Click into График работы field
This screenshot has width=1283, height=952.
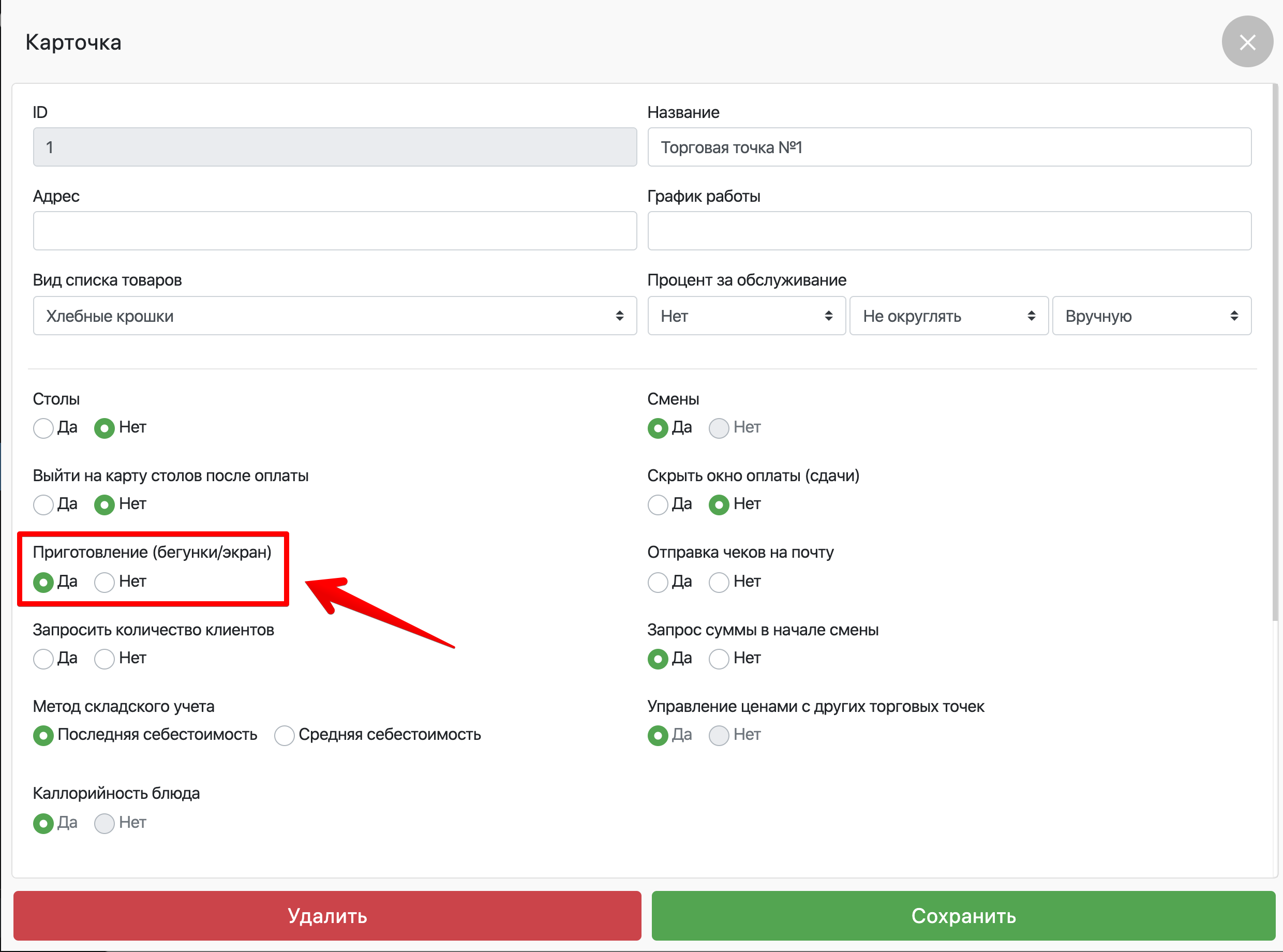(x=948, y=231)
